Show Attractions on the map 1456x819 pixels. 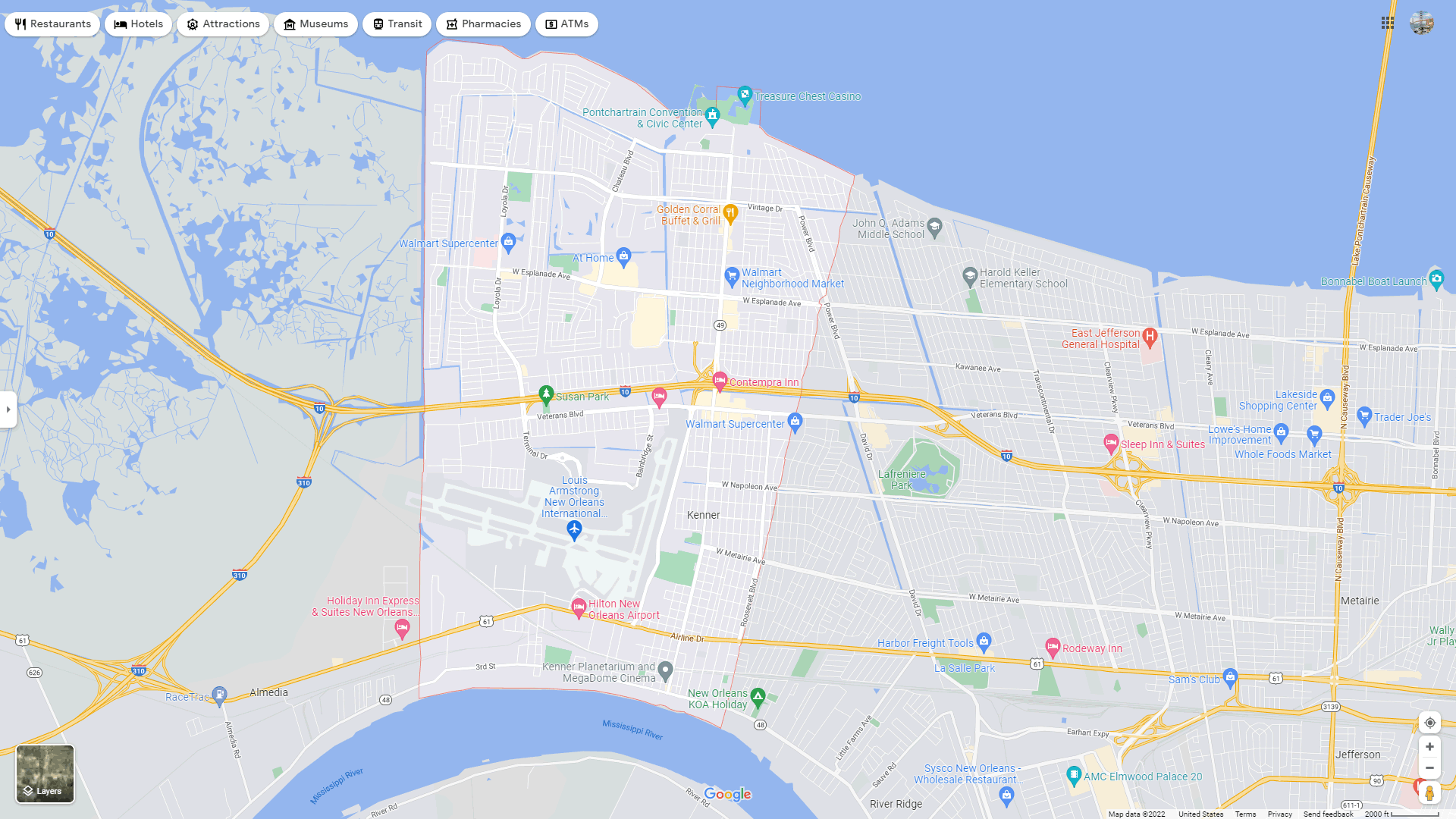(x=223, y=24)
